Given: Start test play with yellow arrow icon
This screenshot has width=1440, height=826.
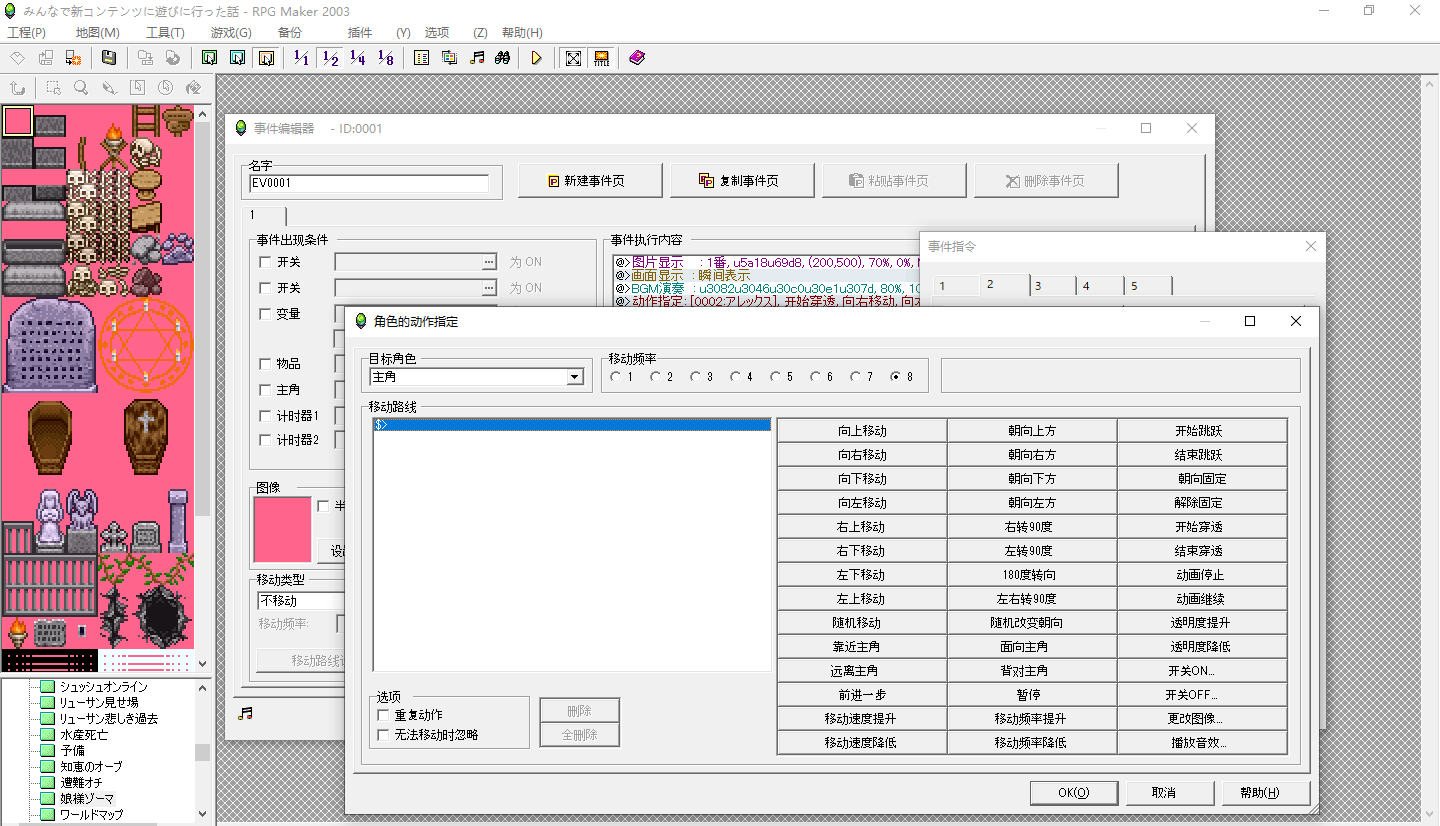Looking at the screenshot, I should 537,58.
